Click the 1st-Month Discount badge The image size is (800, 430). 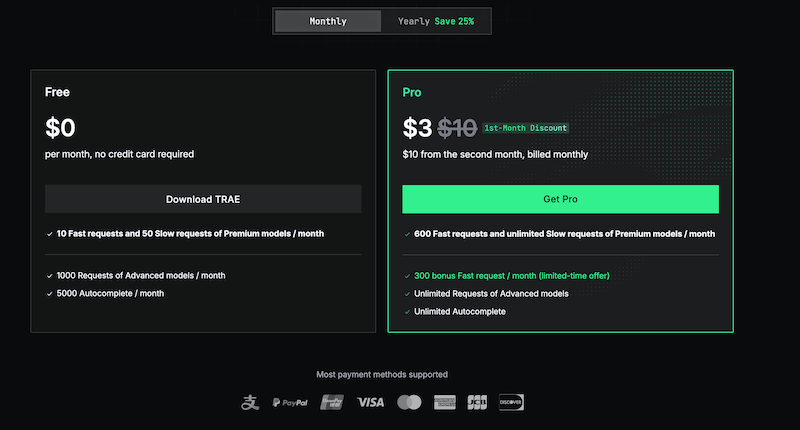pos(525,128)
